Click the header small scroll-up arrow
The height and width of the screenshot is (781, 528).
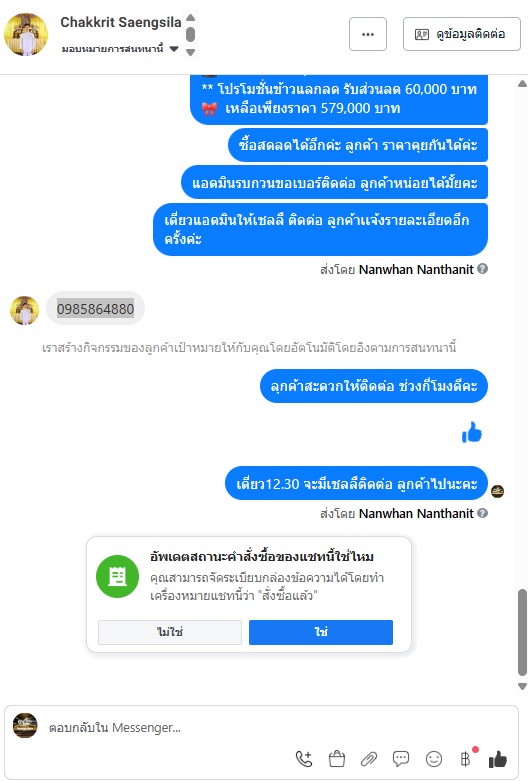(190, 18)
